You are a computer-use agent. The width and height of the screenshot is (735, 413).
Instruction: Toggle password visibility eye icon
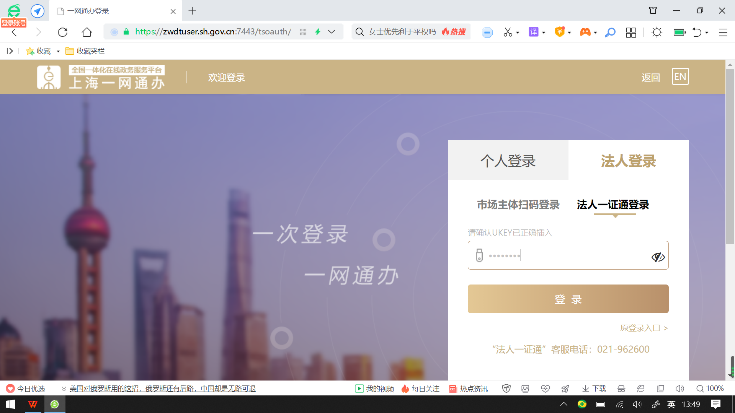pos(658,257)
